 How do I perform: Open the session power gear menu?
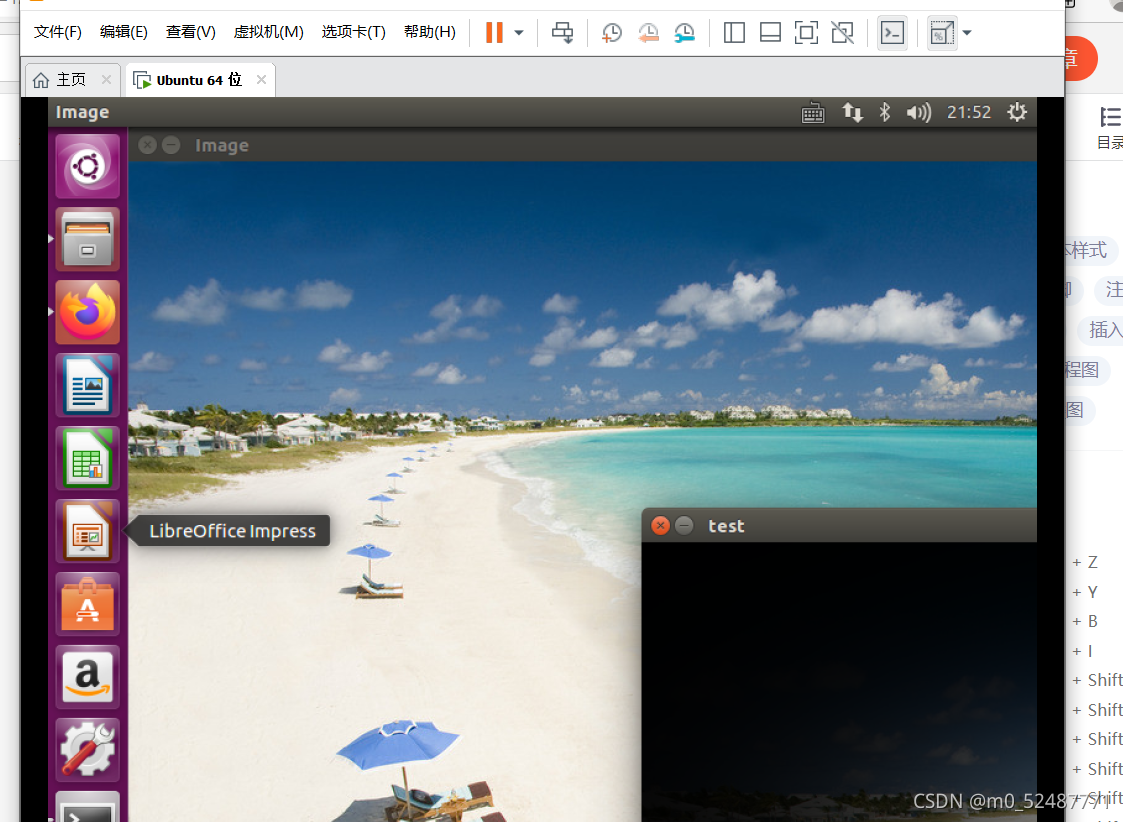click(1017, 112)
